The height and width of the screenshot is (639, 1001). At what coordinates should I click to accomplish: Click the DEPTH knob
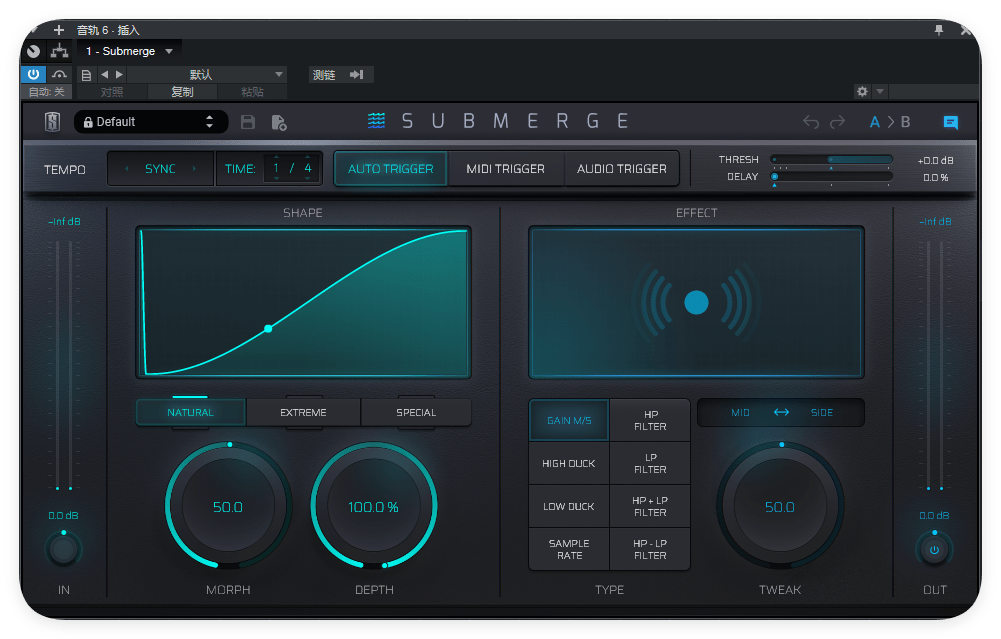click(373, 506)
